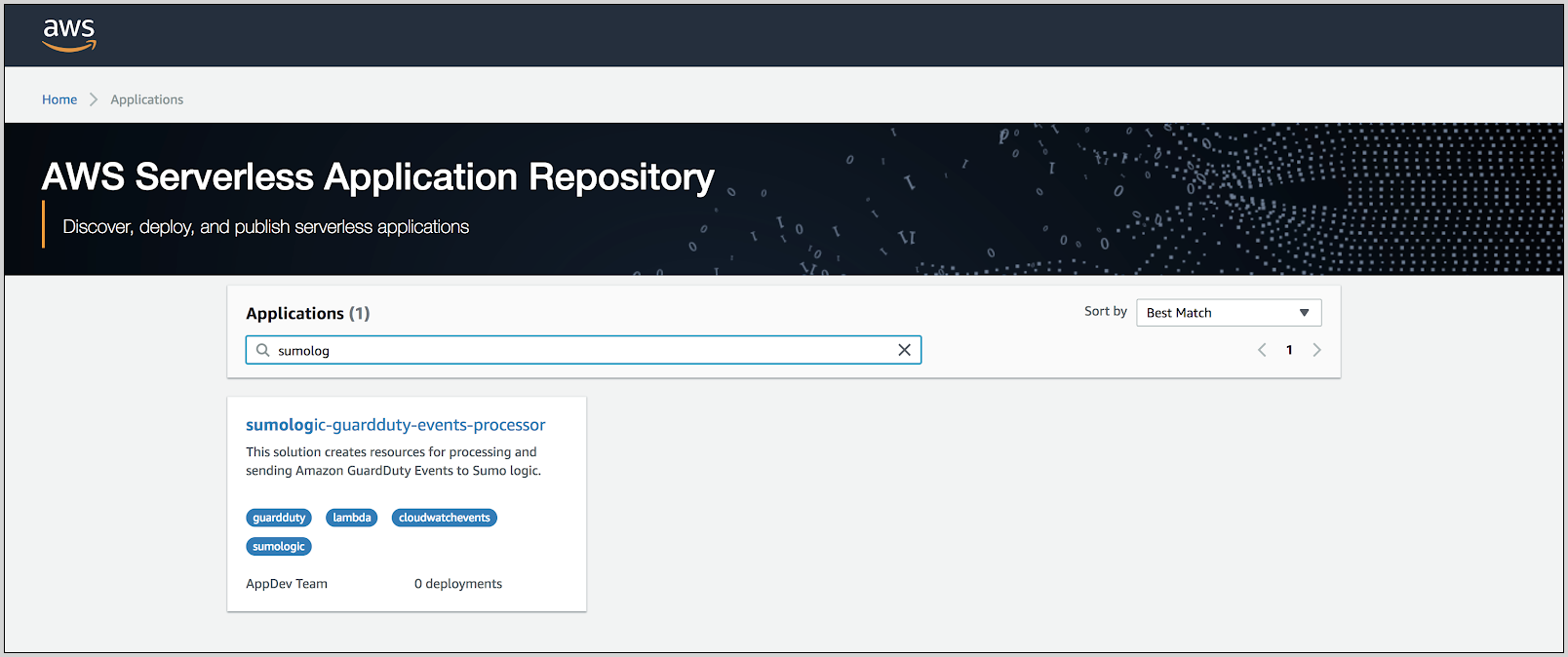Click the guardduty tag
1568x657 pixels.
279,518
